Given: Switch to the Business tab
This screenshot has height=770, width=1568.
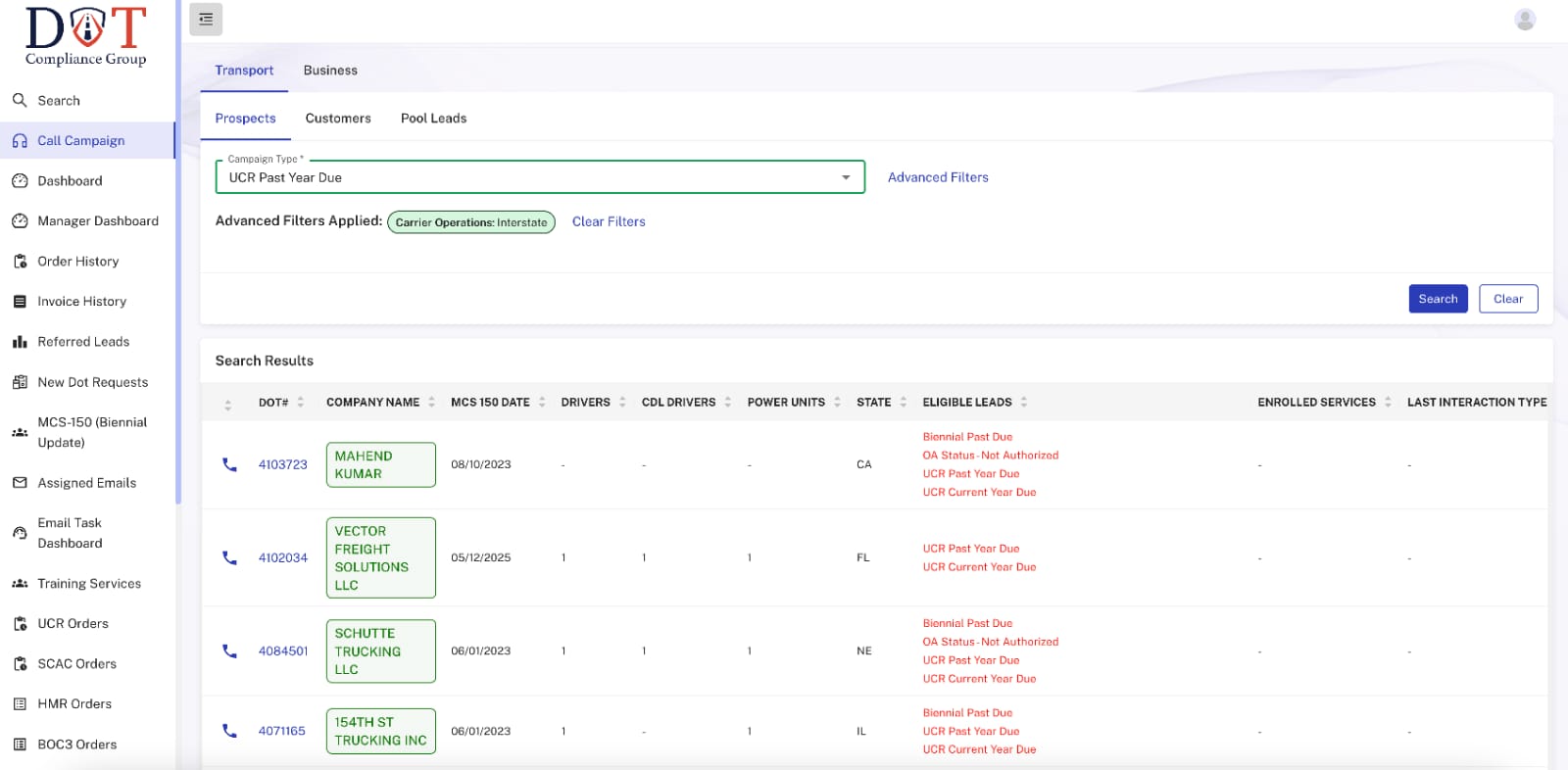Looking at the screenshot, I should click(x=330, y=71).
